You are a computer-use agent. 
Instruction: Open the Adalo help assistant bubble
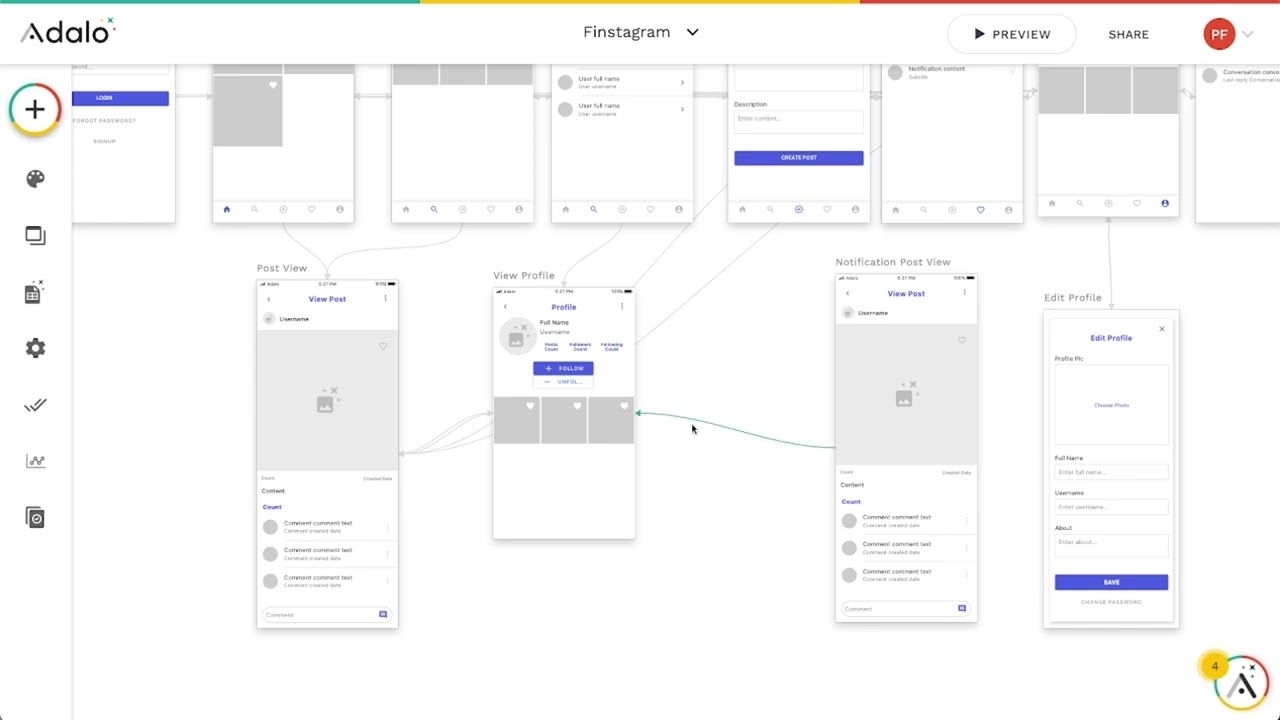[1241, 684]
